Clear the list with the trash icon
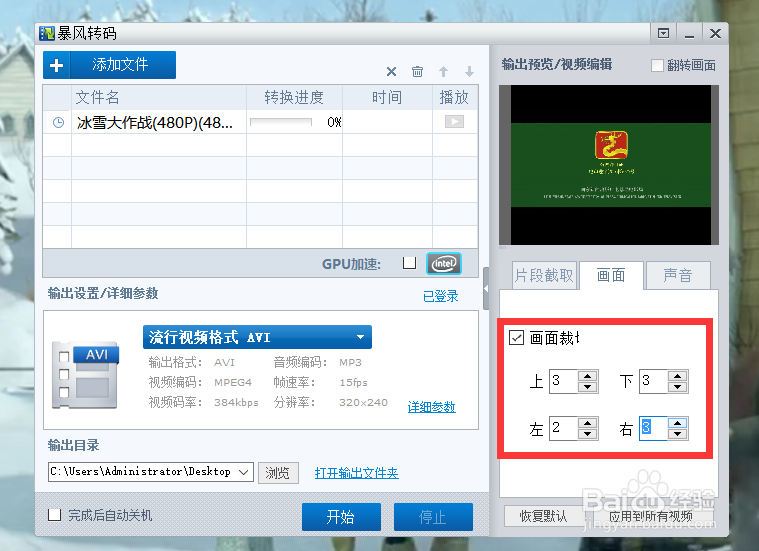This screenshot has height=551, width=759. point(417,72)
